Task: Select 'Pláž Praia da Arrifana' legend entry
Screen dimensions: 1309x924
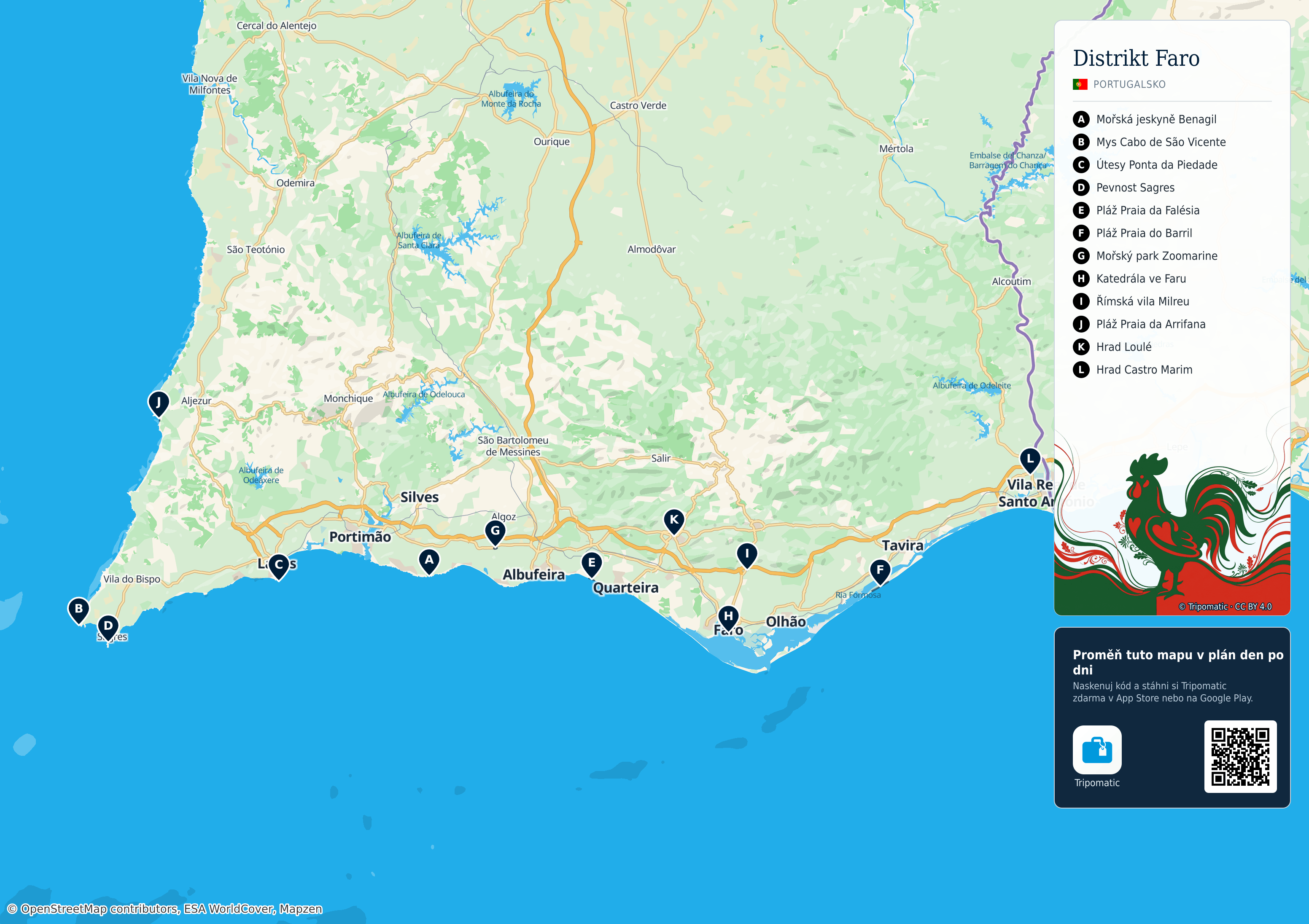Action: click(x=1150, y=324)
